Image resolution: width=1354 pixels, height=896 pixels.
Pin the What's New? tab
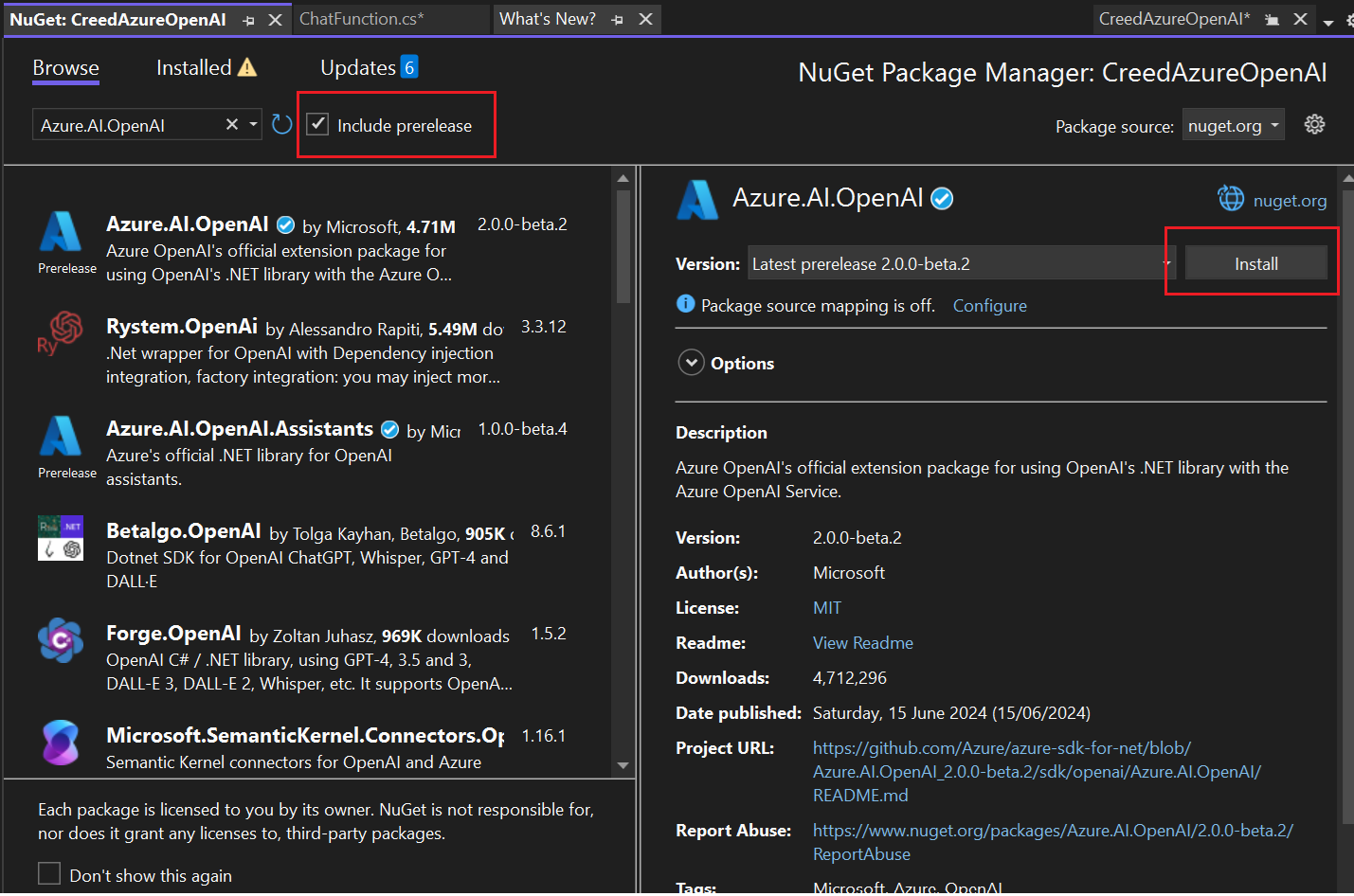point(618,20)
